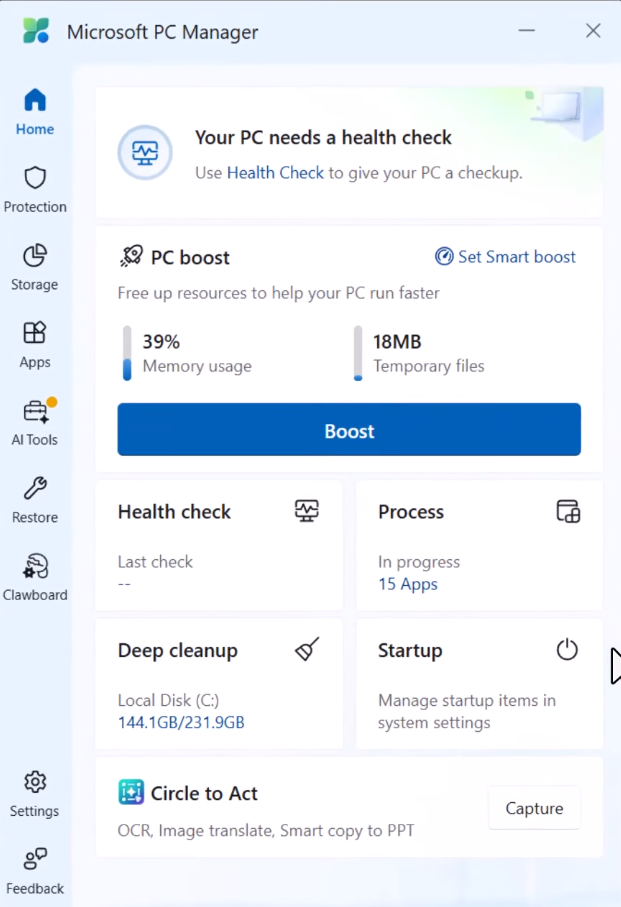Click the 'PC boost' heading
This screenshot has width=621, height=907.
pyautogui.click(x=190, y=257)
